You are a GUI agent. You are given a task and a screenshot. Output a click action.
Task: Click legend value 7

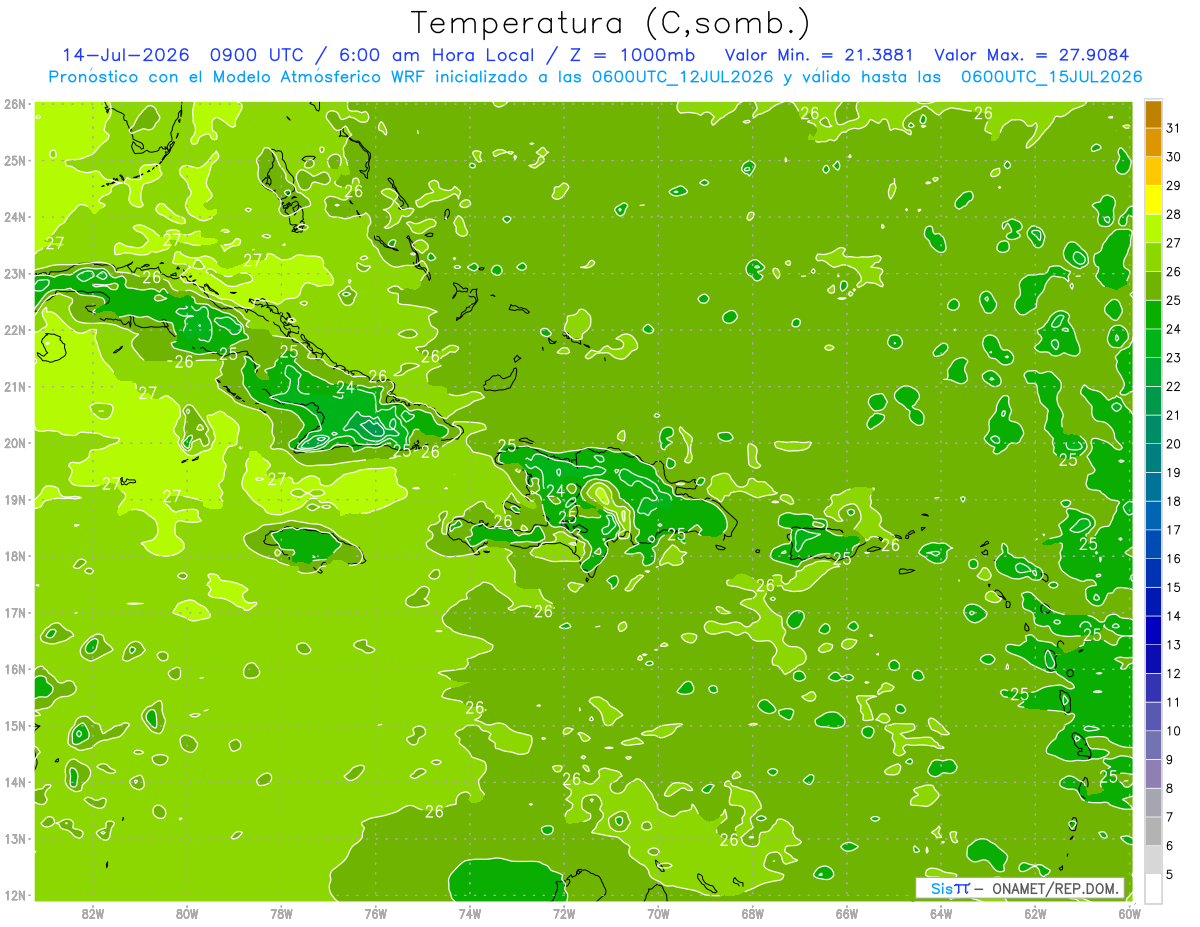[x=1170, y=817]
